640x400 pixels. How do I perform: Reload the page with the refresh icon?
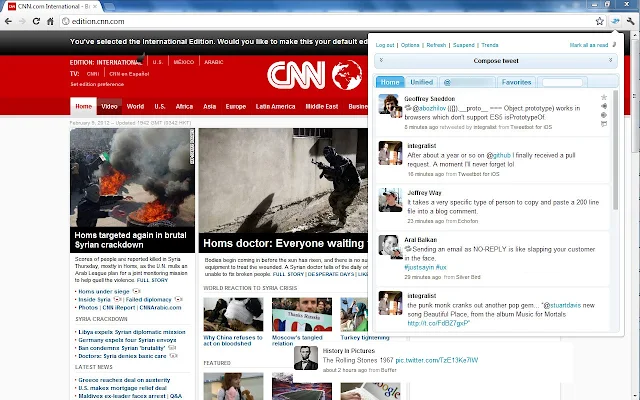click(x=36, y=21)
